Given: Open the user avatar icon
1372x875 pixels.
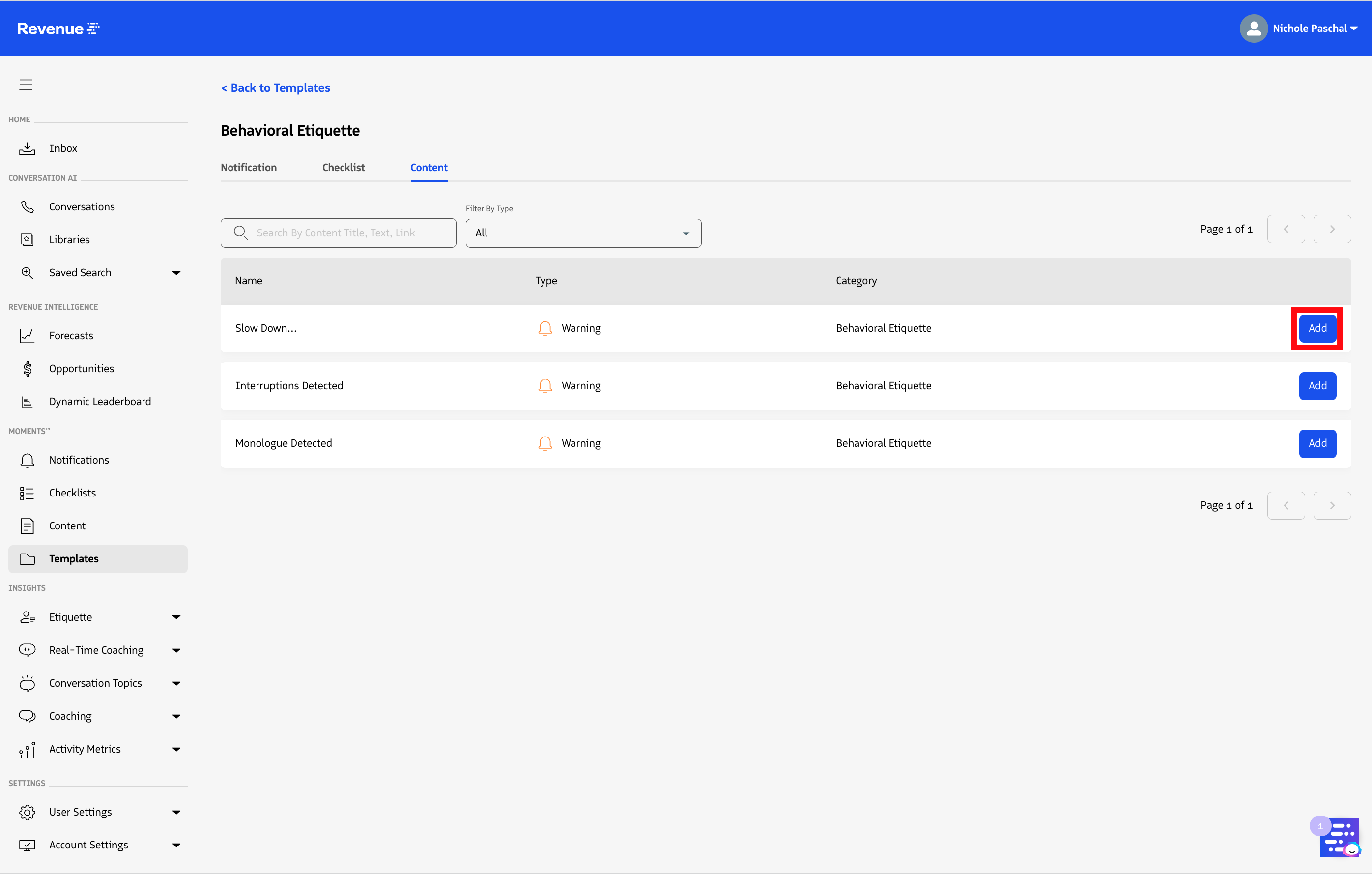Looking at the screenshot, I should pyautogui.click(x=1253, y=29).
